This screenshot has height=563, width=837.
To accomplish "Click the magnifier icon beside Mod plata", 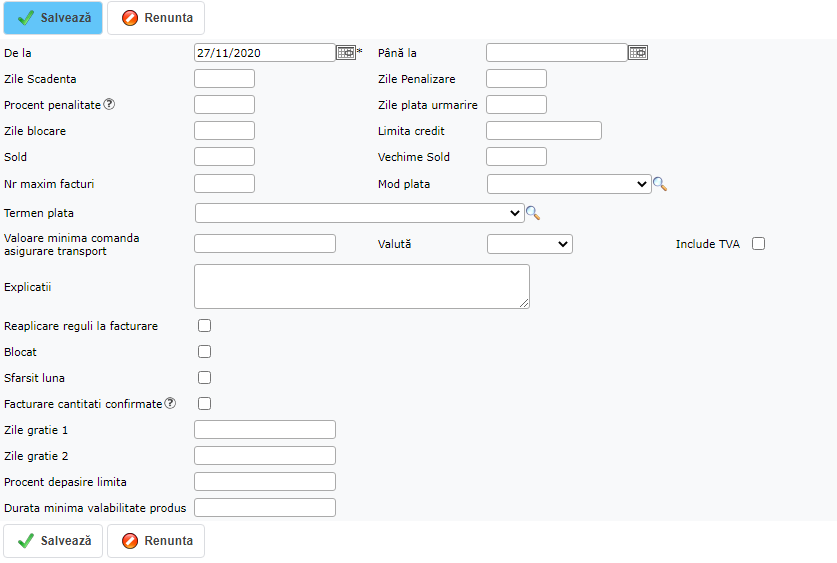I will tap(660, 184).
